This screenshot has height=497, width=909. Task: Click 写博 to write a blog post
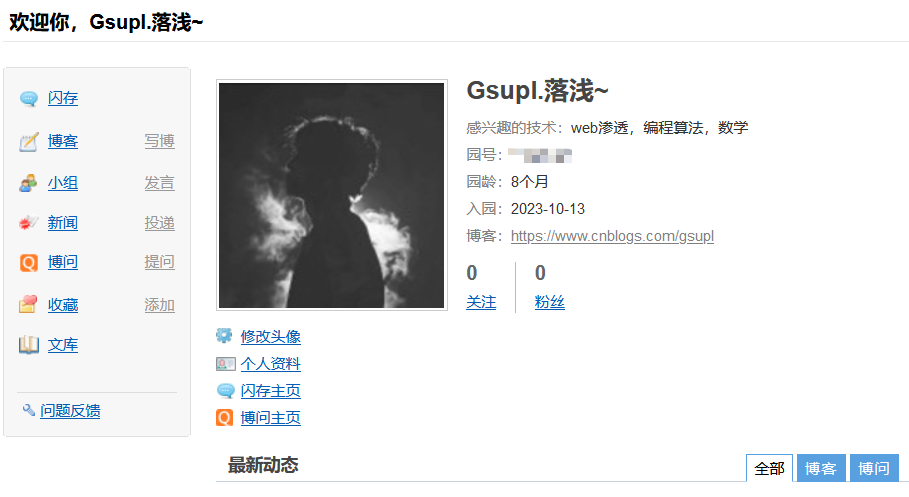pos(159,141)
